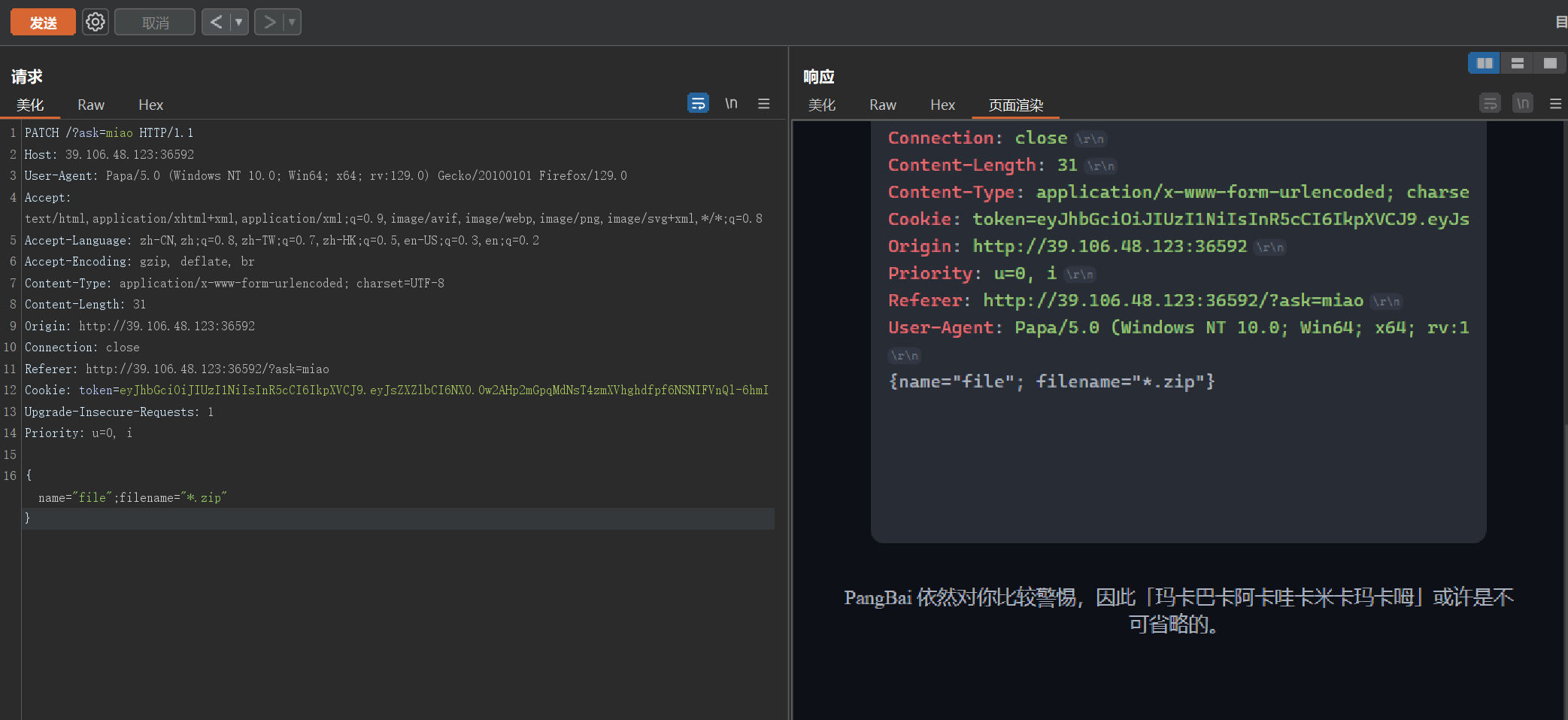Click Accept-Encoding header line
This screenshot has width=1568, height=720.
pos(139,262)
